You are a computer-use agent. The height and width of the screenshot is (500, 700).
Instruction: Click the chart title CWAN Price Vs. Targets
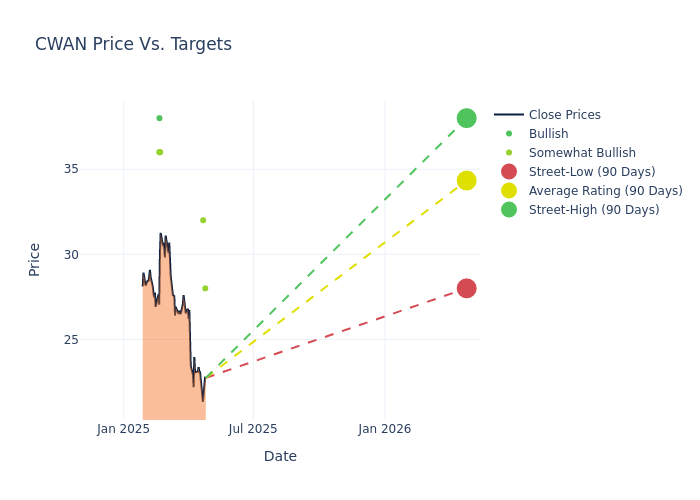(x=133, y=45)
